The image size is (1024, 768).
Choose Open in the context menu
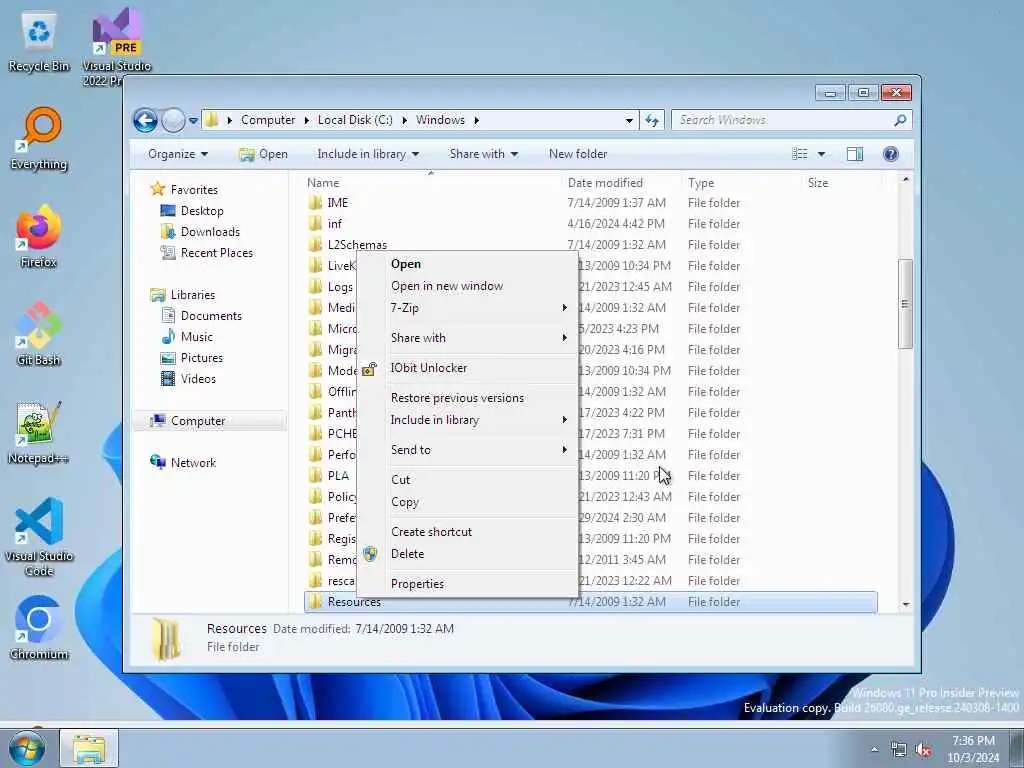[467, 264]
